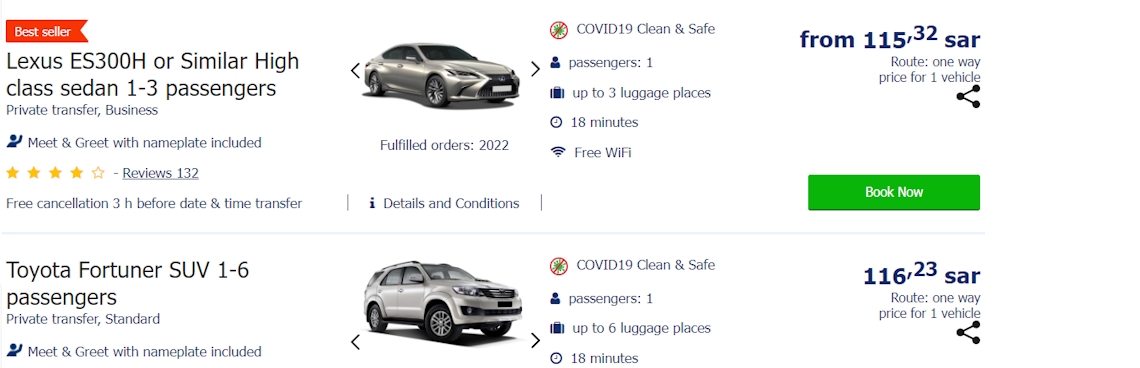
Task: Open the Lexus ES300H or Similar title
Action: click(153, 75)
